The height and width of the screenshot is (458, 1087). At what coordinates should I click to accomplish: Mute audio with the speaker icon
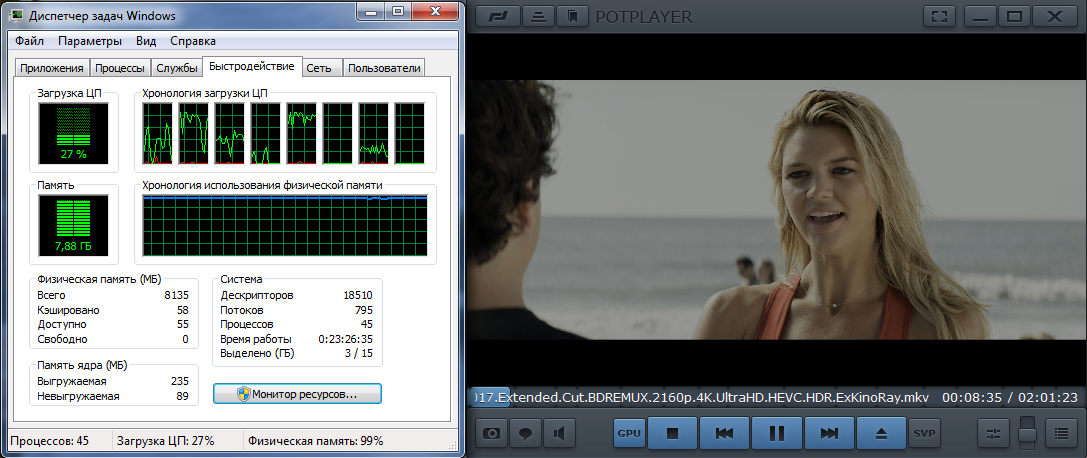click(x=560, y=434)
